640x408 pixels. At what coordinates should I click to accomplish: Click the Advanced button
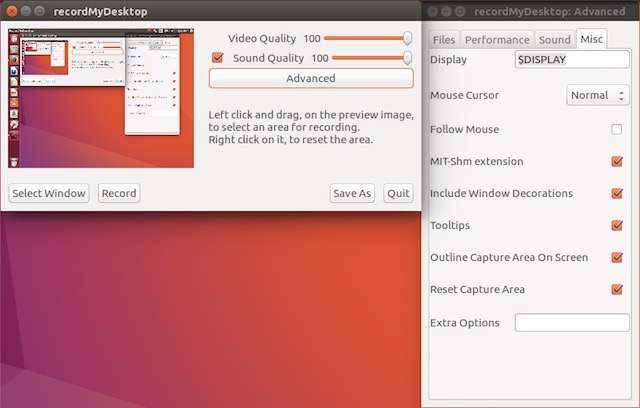coord(310,78)
